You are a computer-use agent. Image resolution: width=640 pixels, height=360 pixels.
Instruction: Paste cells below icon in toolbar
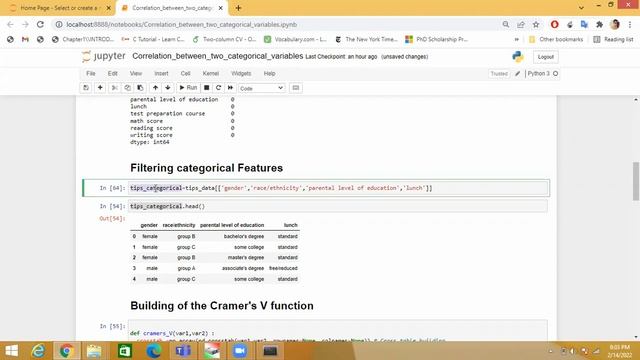coord(140,88)
